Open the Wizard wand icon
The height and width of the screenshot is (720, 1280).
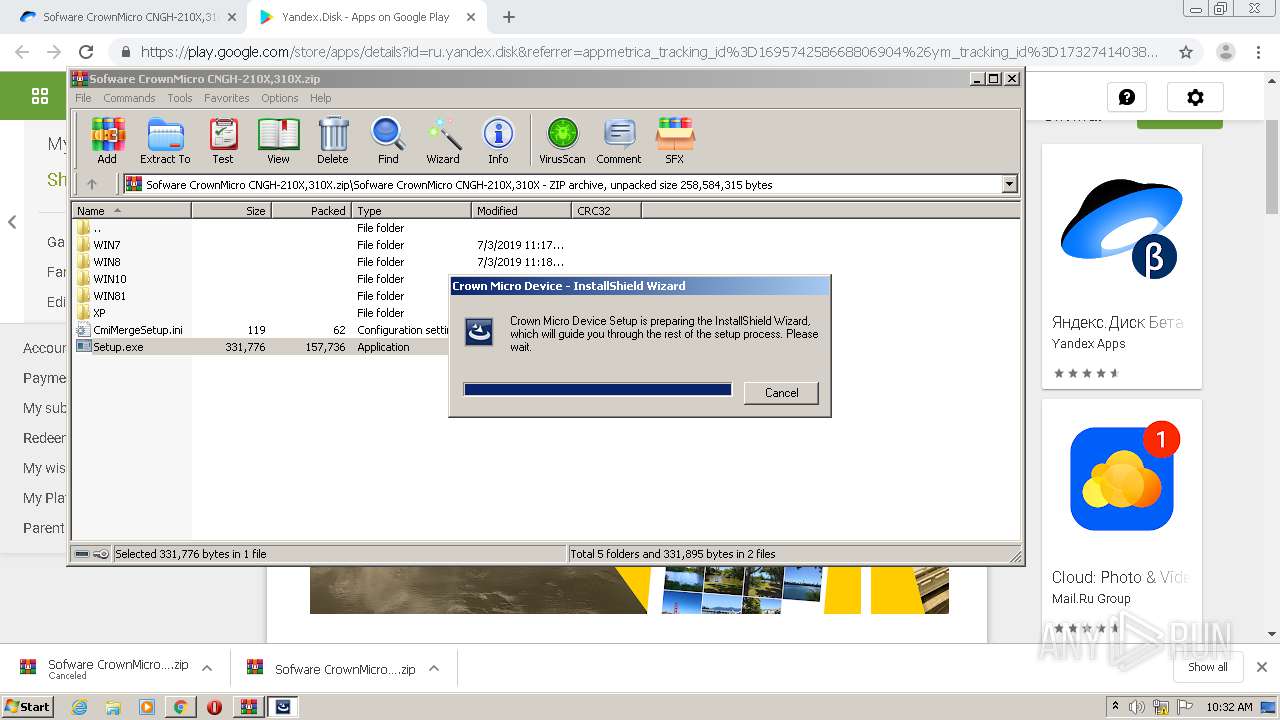click(x=443, y=140)
